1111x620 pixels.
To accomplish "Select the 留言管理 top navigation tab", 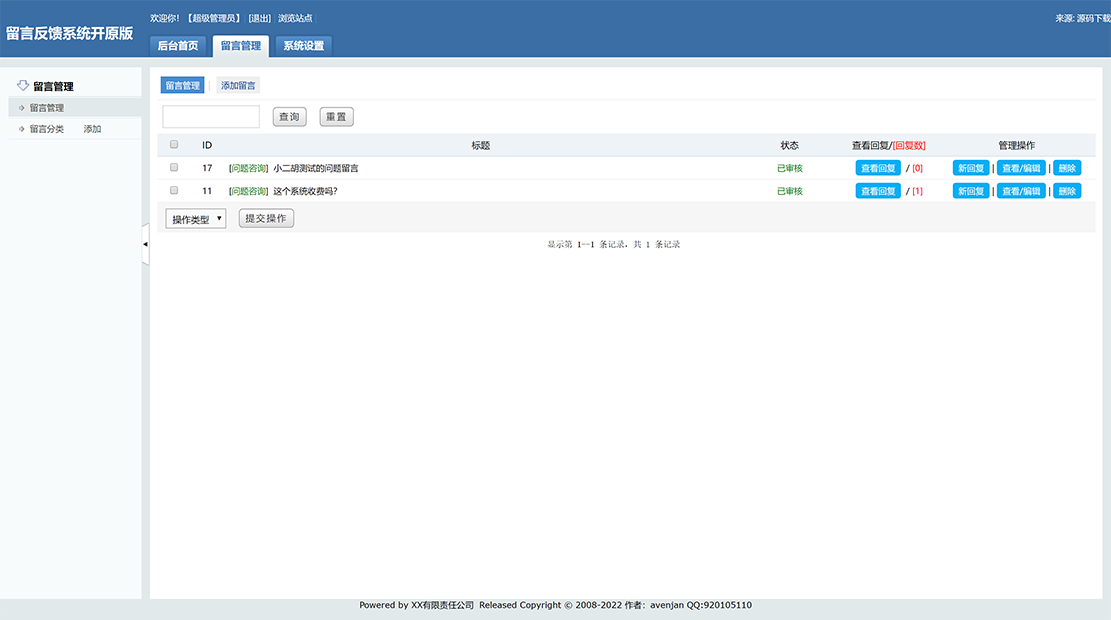I will point(240,46).
